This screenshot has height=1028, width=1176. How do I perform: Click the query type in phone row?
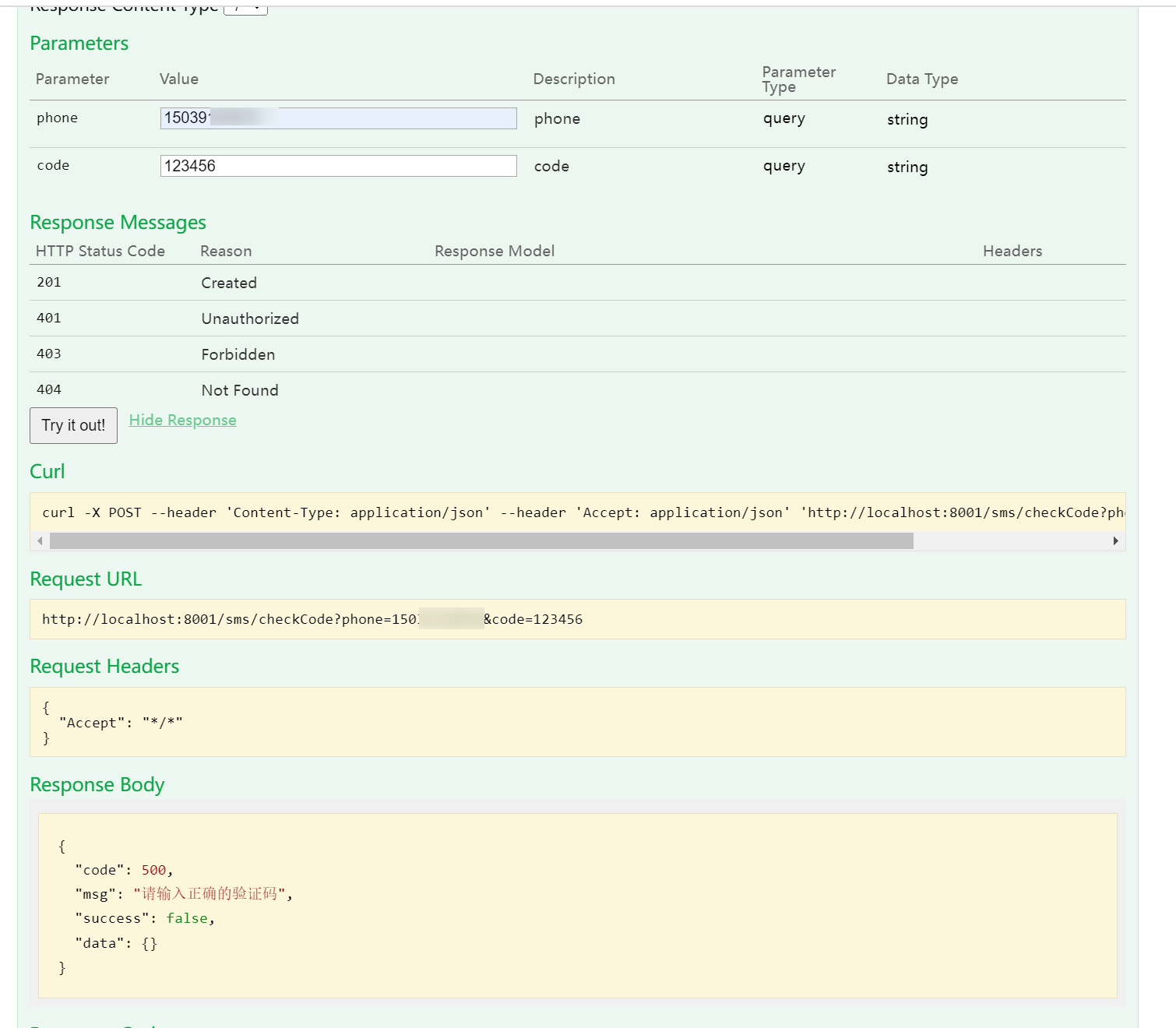pos(784,119)
